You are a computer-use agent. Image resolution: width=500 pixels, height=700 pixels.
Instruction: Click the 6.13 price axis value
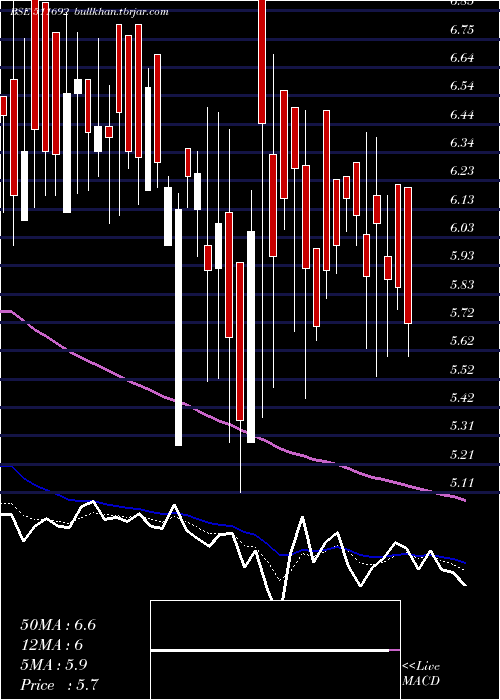click(462, 200)
